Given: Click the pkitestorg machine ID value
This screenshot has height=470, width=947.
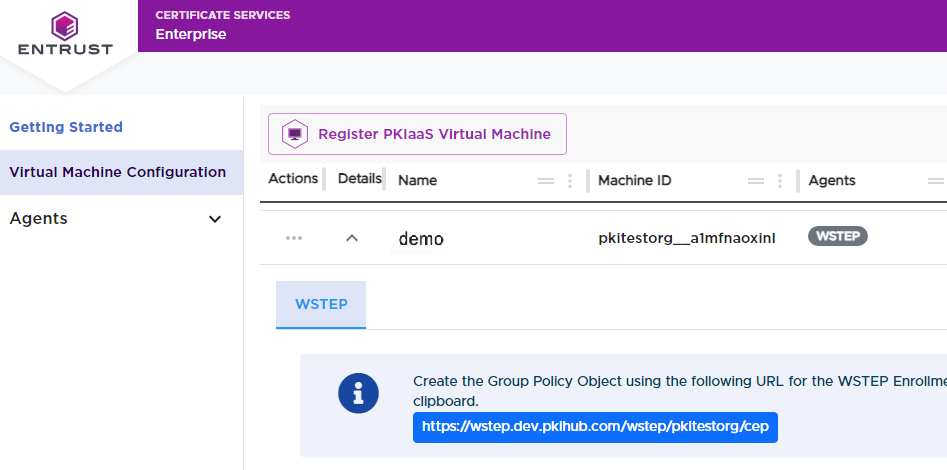Looking at the screenshot, I should click(x=686, y=239).
